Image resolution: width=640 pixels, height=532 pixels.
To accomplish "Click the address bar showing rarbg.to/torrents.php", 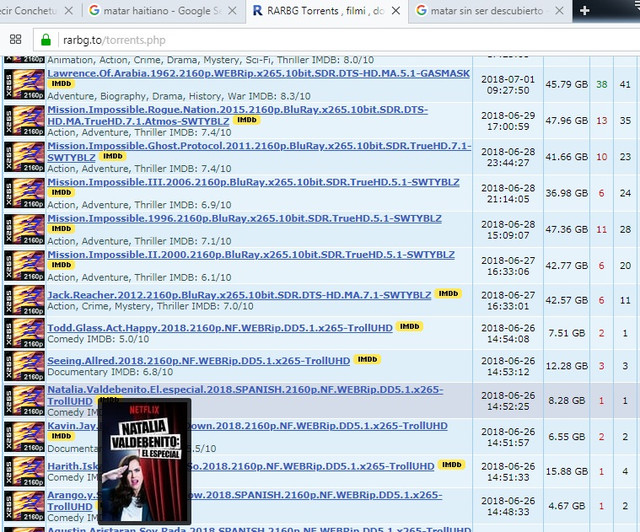I will (337, 40).
